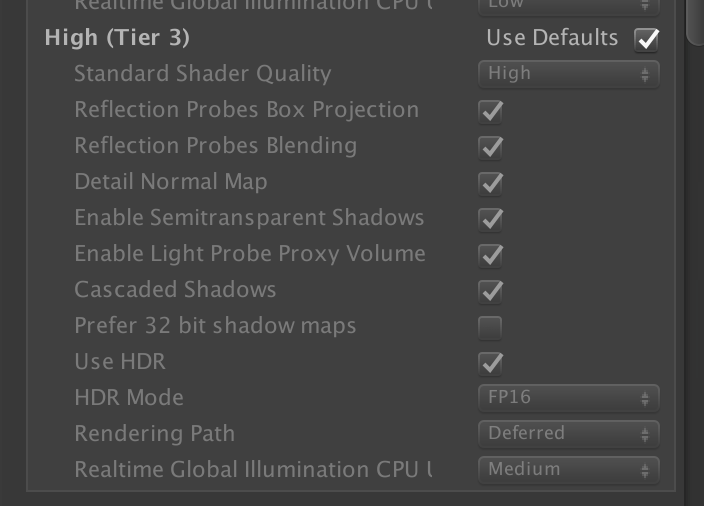
Task: Click the High (Tier 3) heading
Action: tap(117, 38)
